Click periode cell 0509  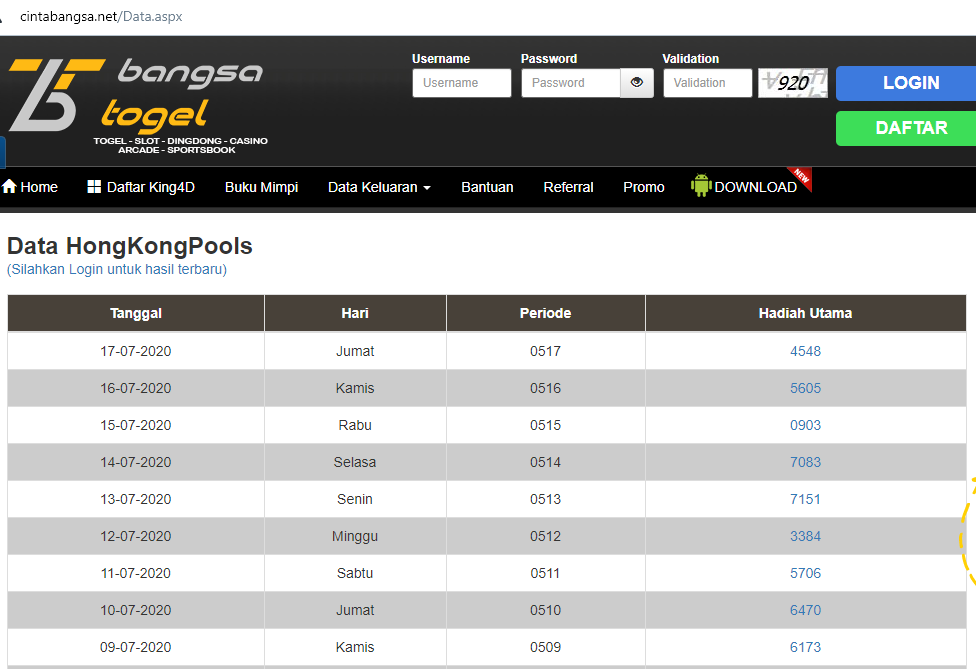(545, 647)
